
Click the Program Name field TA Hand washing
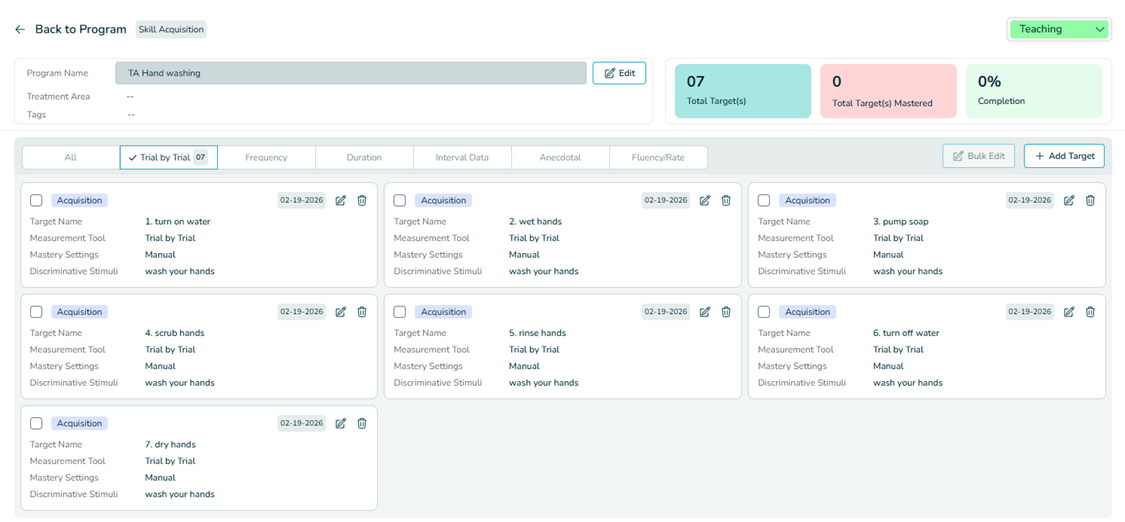point(350,73)
